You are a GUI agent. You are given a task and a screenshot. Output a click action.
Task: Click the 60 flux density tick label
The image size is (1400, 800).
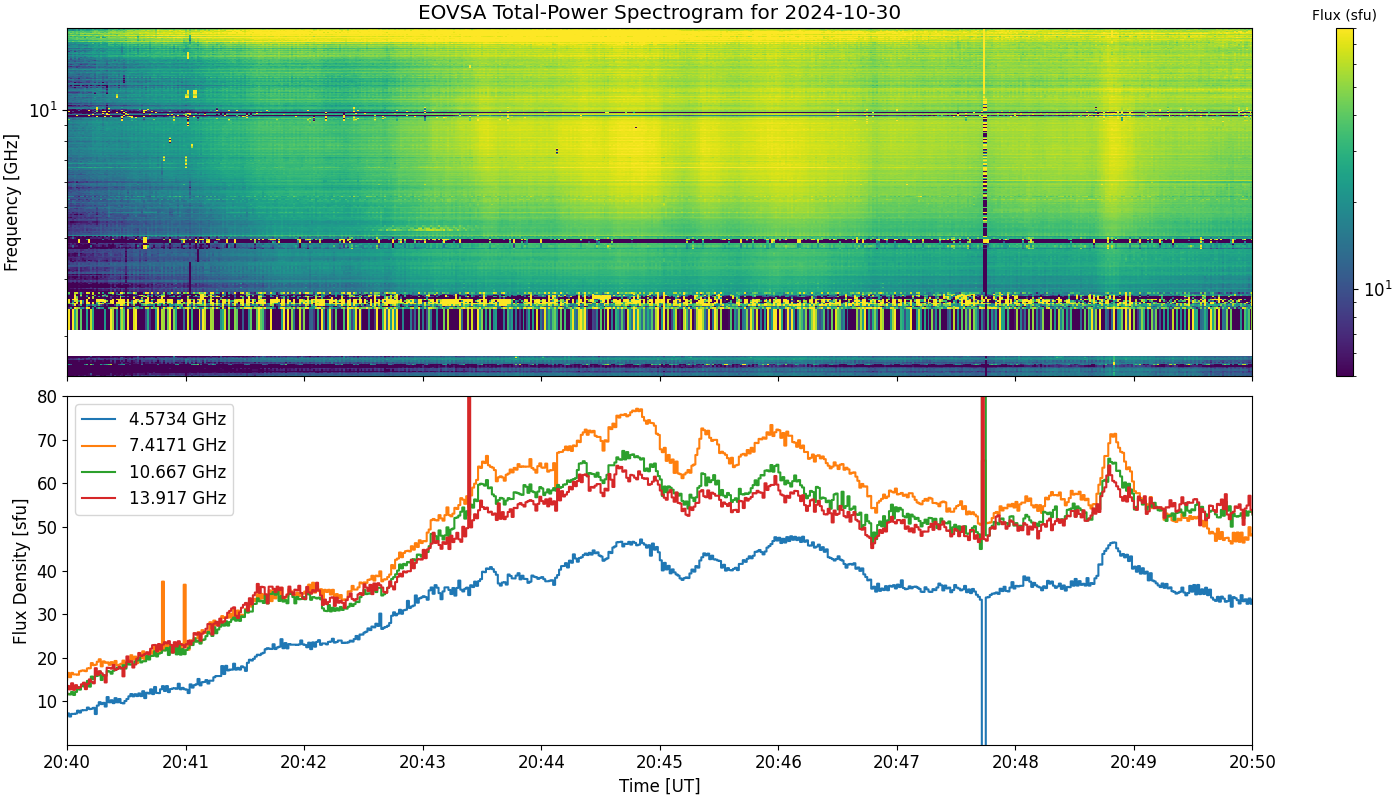point(48,484)
